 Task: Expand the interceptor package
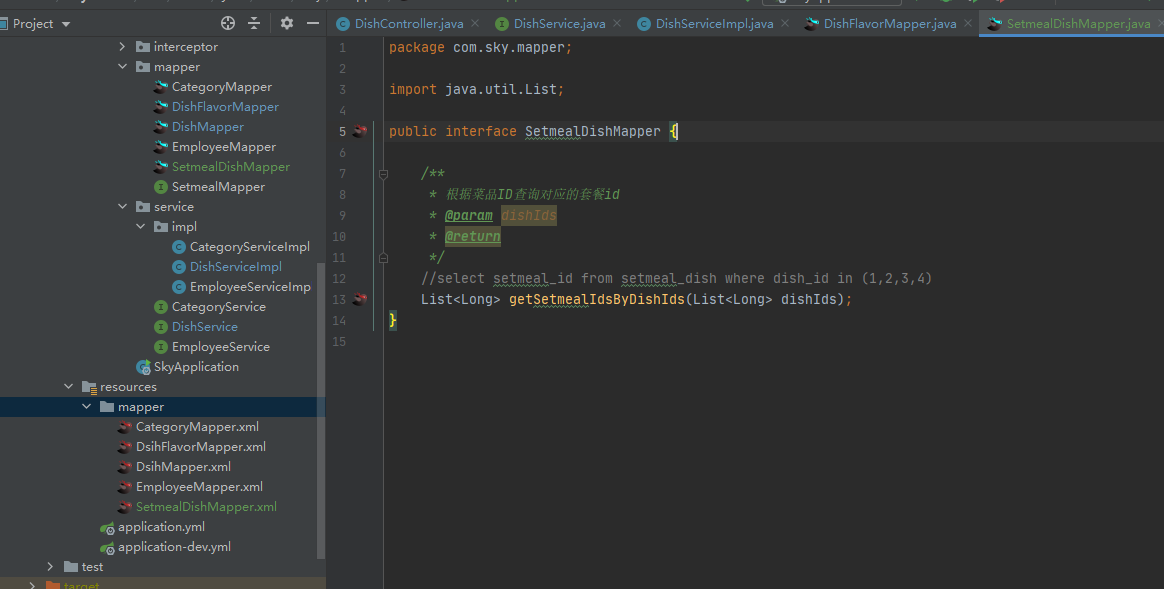[123, 47]
